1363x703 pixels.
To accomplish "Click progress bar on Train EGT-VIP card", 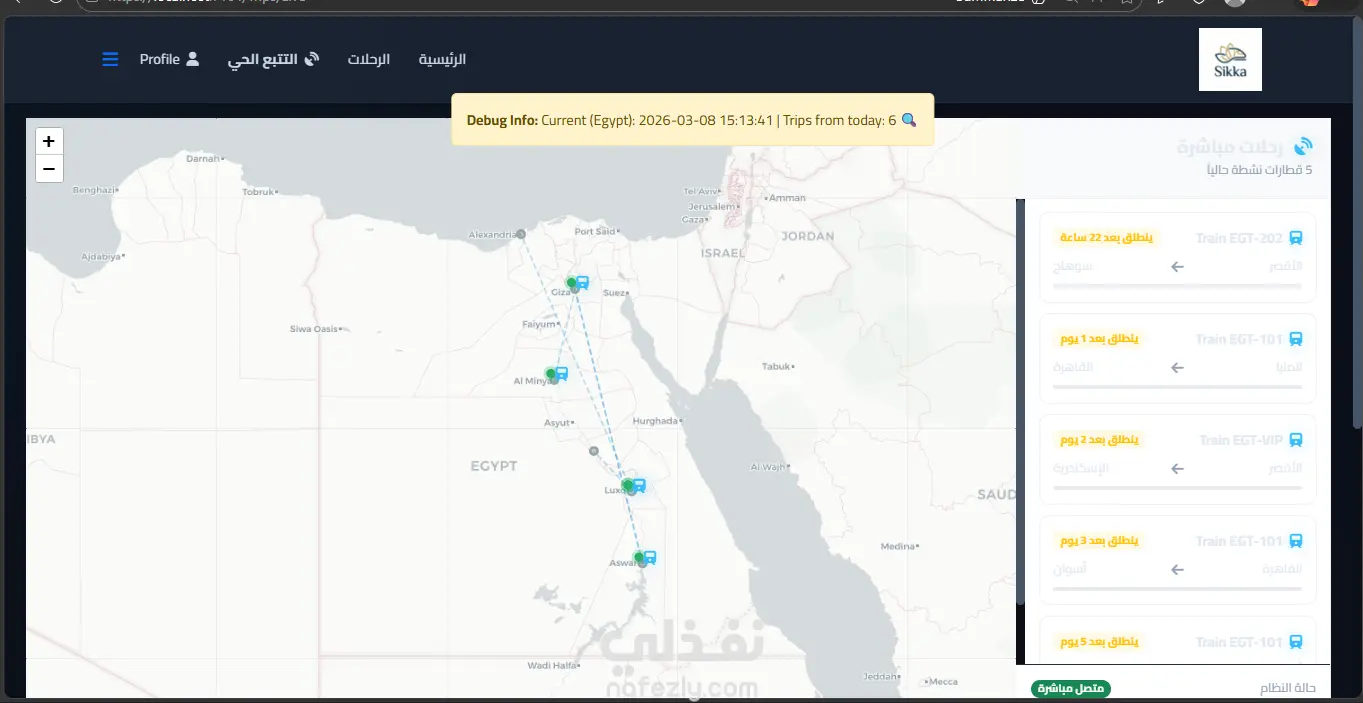I will click(1178, 488).
